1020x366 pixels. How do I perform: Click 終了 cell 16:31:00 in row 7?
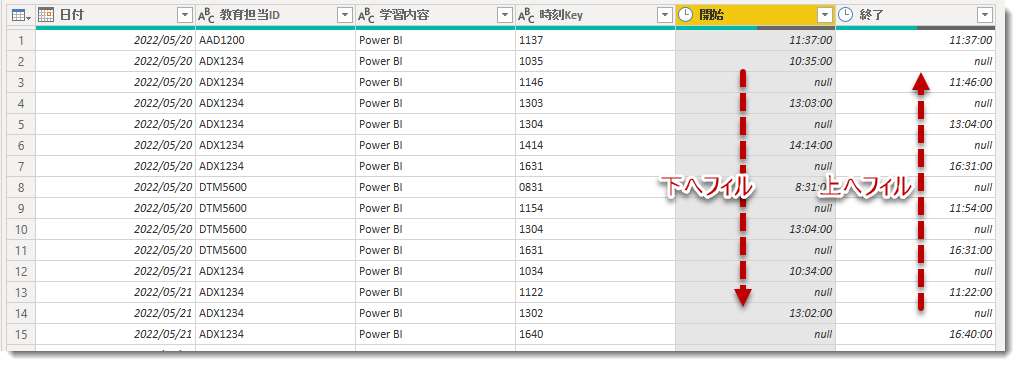[915, 166]
